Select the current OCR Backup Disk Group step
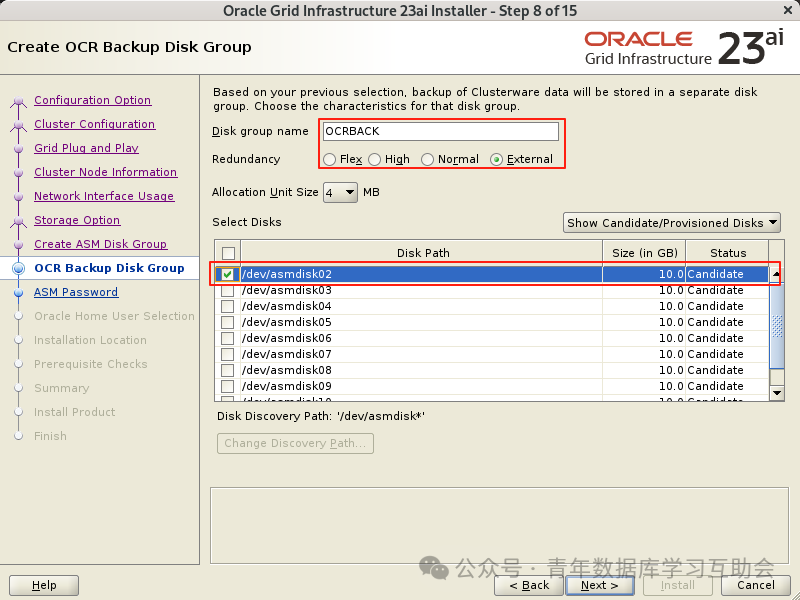 (109, 268)
